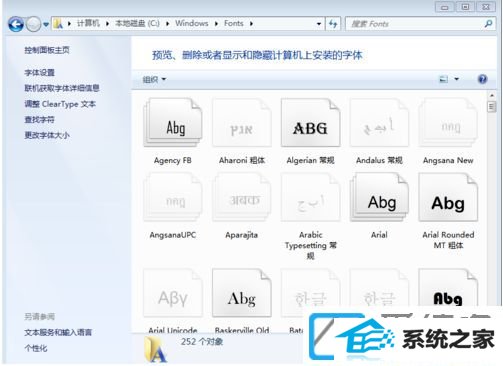Screen dimensions: 503x366
Task: Open the recent pages dropdown arrow
Action: pos(46,24)
